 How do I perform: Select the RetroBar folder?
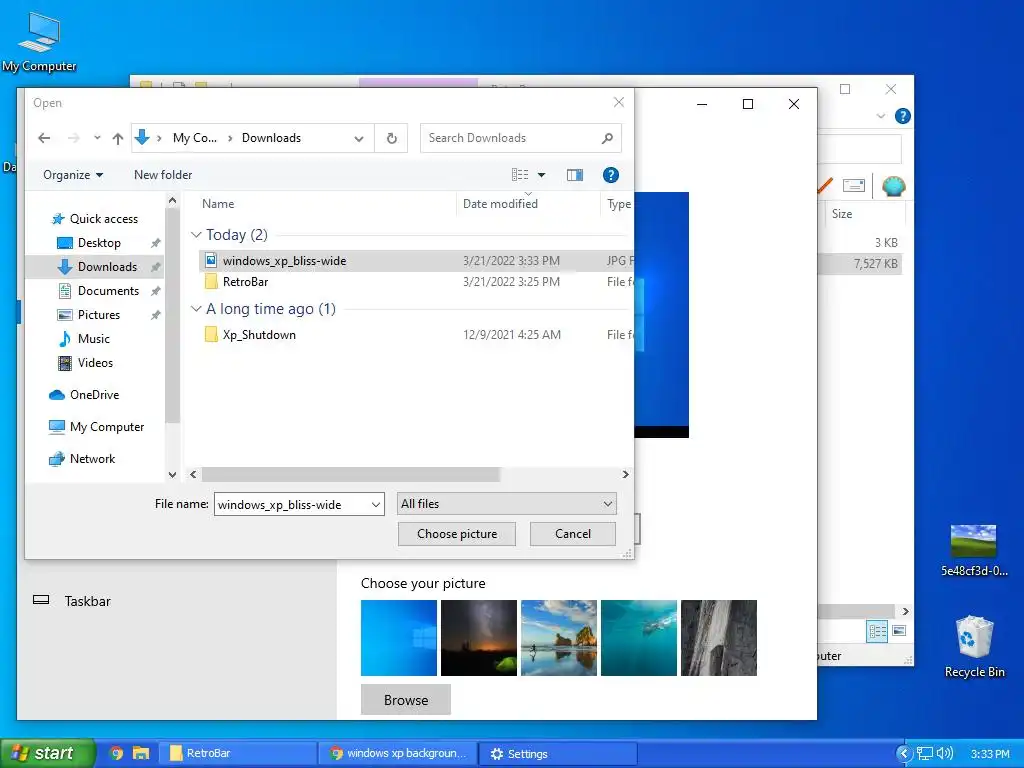415,281
